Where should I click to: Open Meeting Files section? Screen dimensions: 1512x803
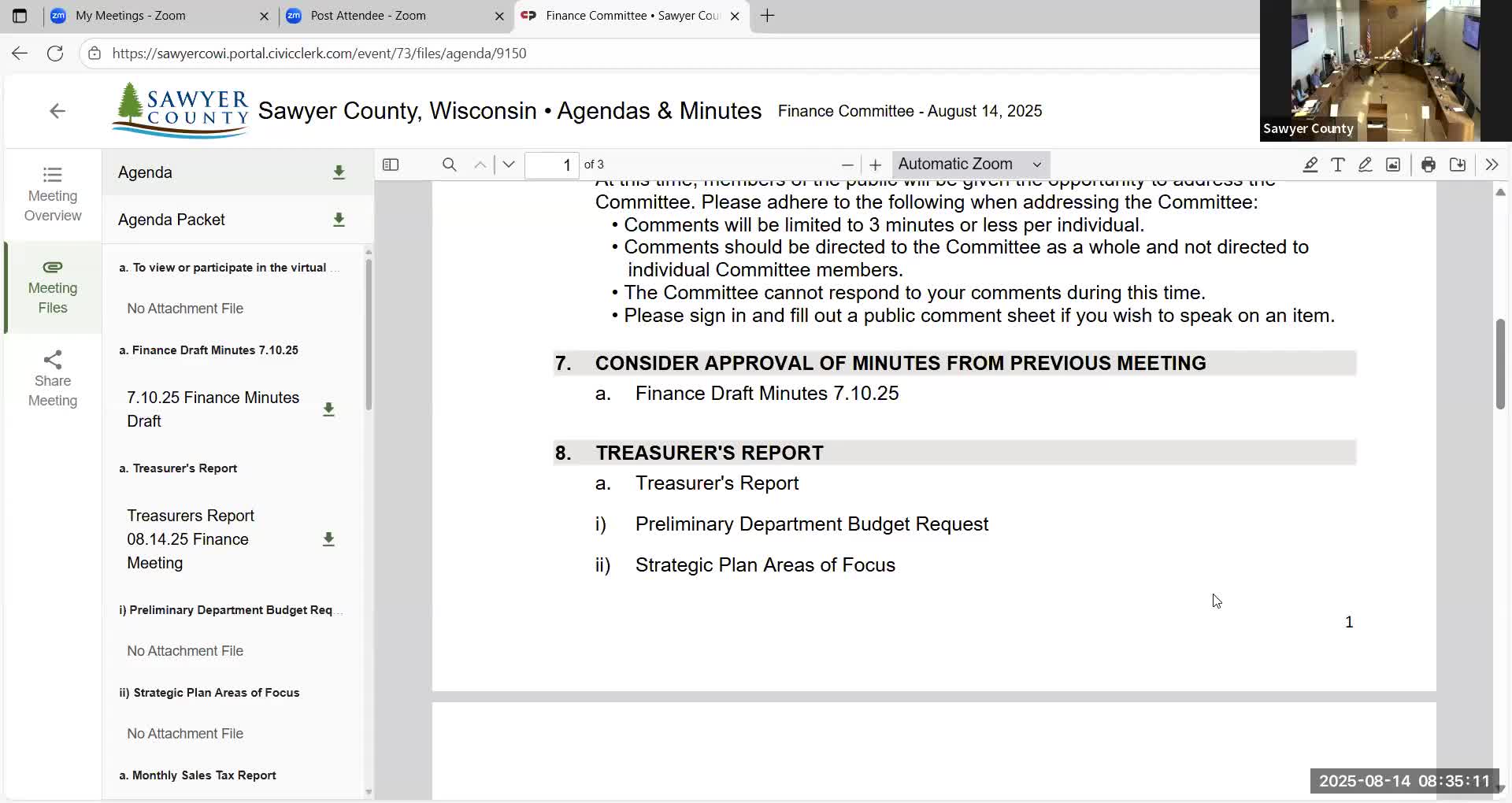click(53, 287)
